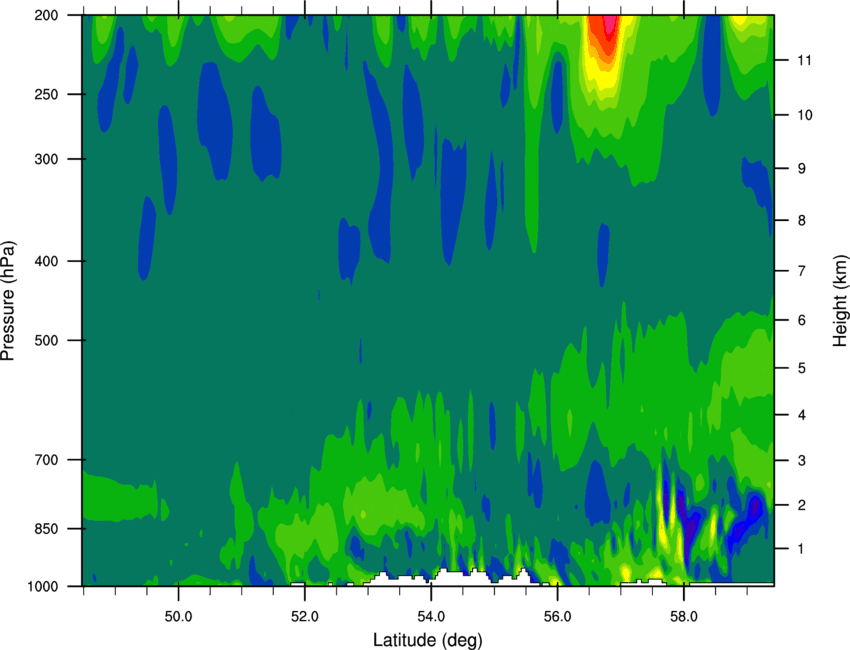The image size is (850, 650).
Task: Pick the height label 8 km
Action: click(802, 220)
